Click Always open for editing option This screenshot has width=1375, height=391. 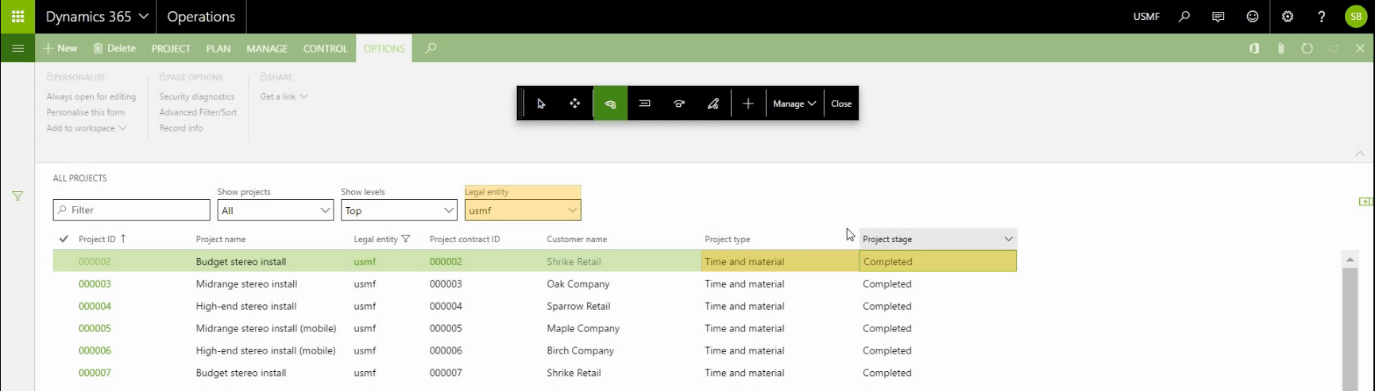click(x=91, y=97)
